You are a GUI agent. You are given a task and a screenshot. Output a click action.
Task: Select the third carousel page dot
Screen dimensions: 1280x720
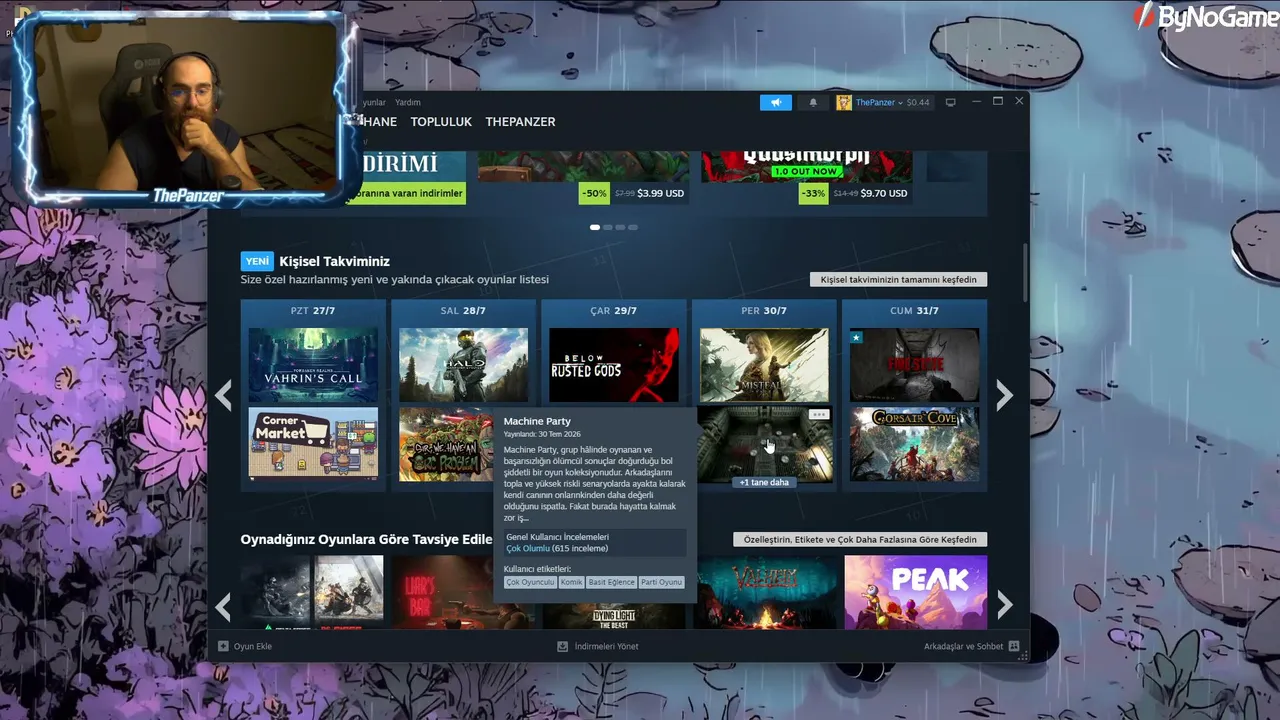pyautogui.click(x=620, y=227)
